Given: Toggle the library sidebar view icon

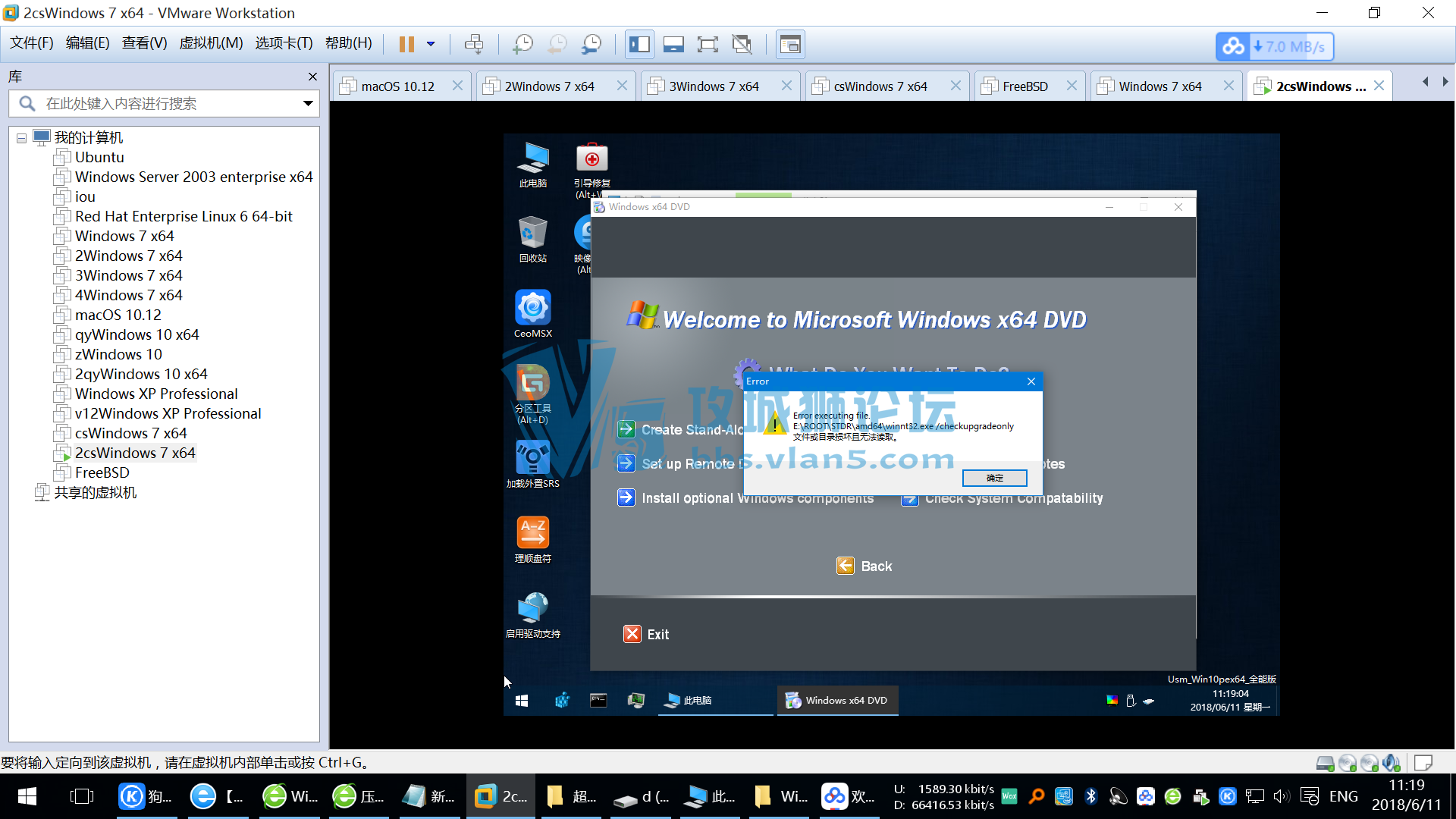Looking at the screenshot, I should coord(639,44).
